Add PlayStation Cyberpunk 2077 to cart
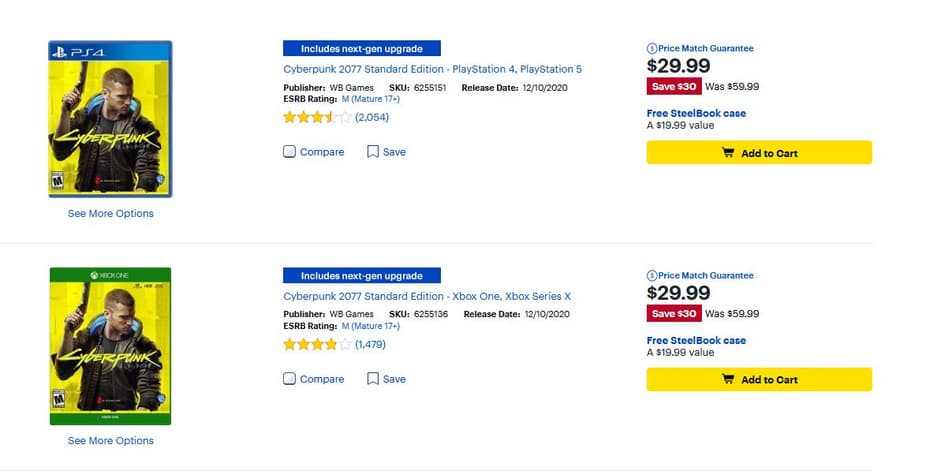 pyautogui.click(x=759, y=153)
